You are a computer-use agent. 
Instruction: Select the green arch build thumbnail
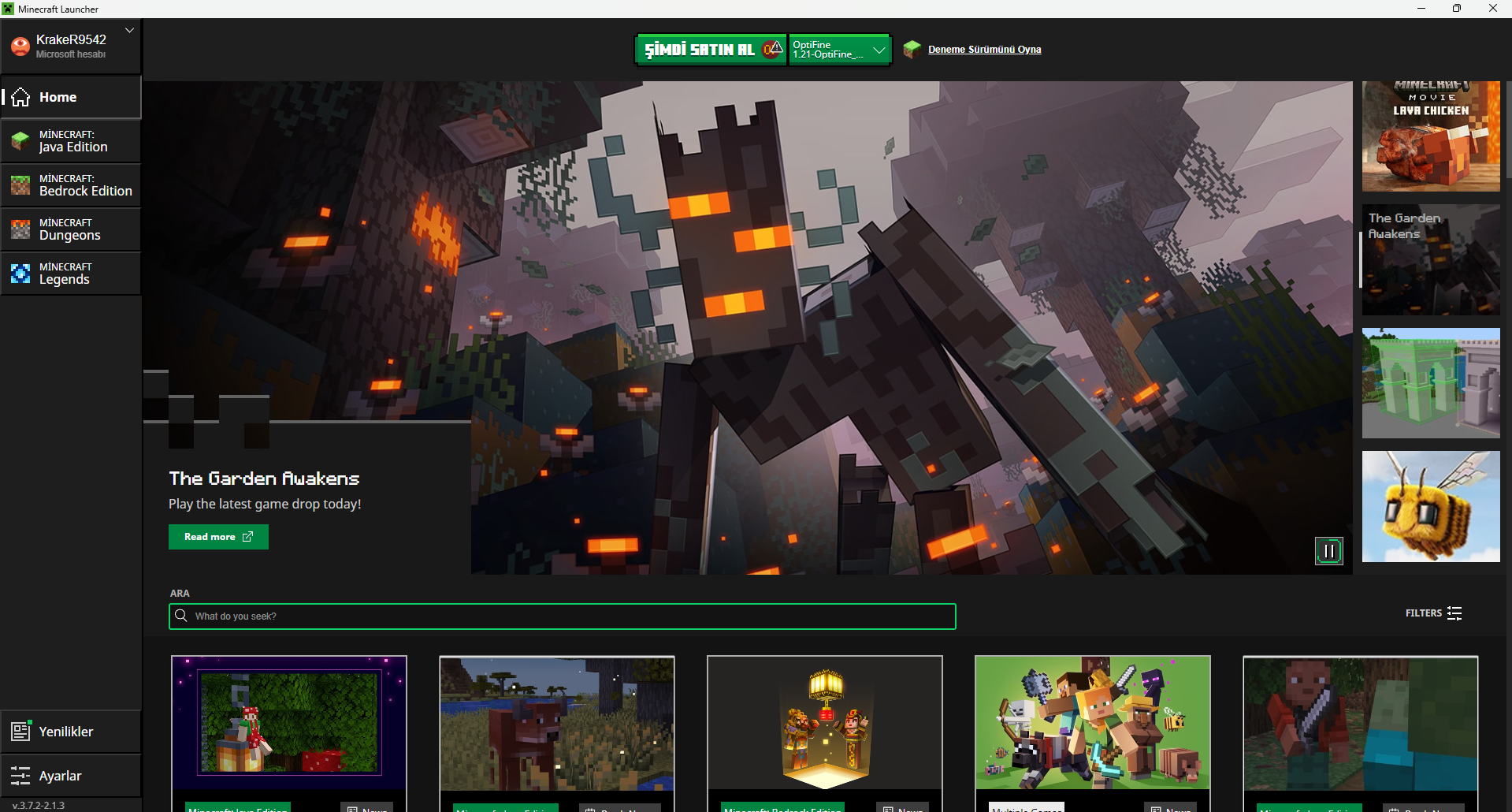point(1431,383)
